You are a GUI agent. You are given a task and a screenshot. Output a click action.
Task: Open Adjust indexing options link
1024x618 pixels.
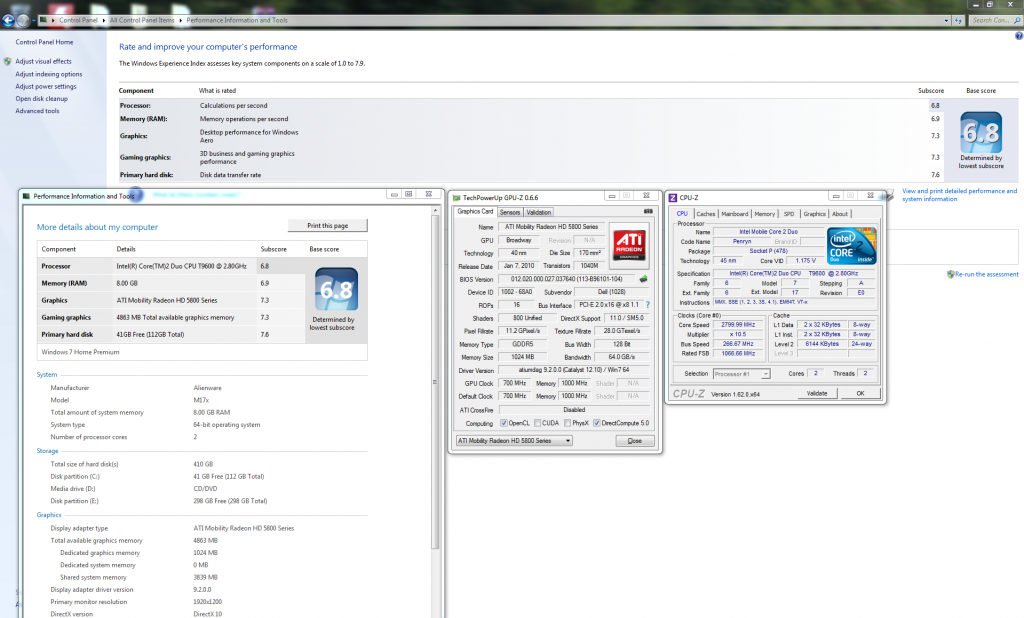(x=49, y=74)
